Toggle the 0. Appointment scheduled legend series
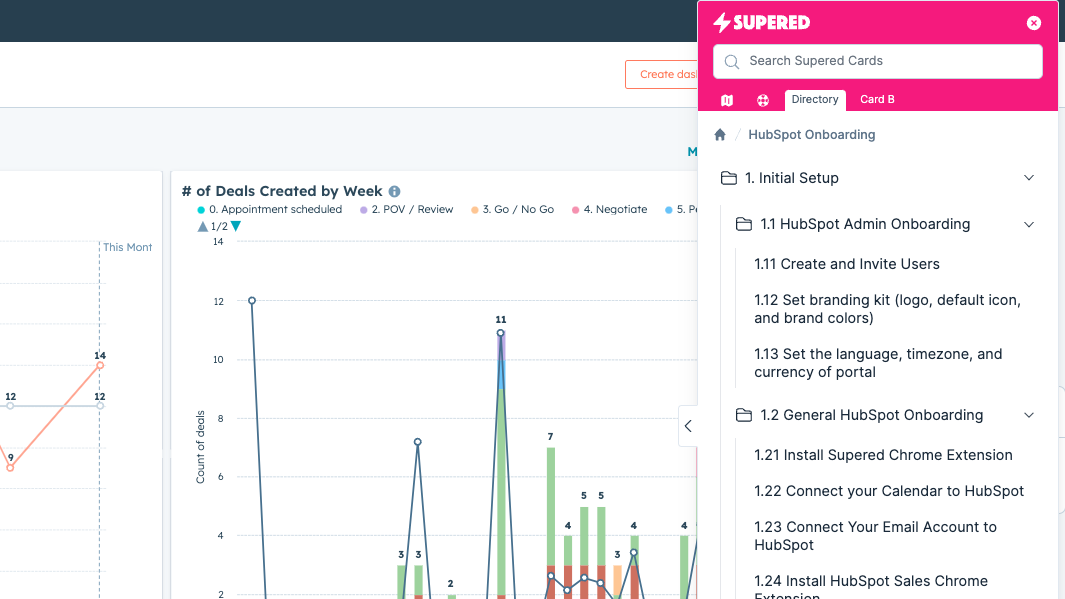The width and height of the screenshot is (1065, 599). [x=269, y=209]
